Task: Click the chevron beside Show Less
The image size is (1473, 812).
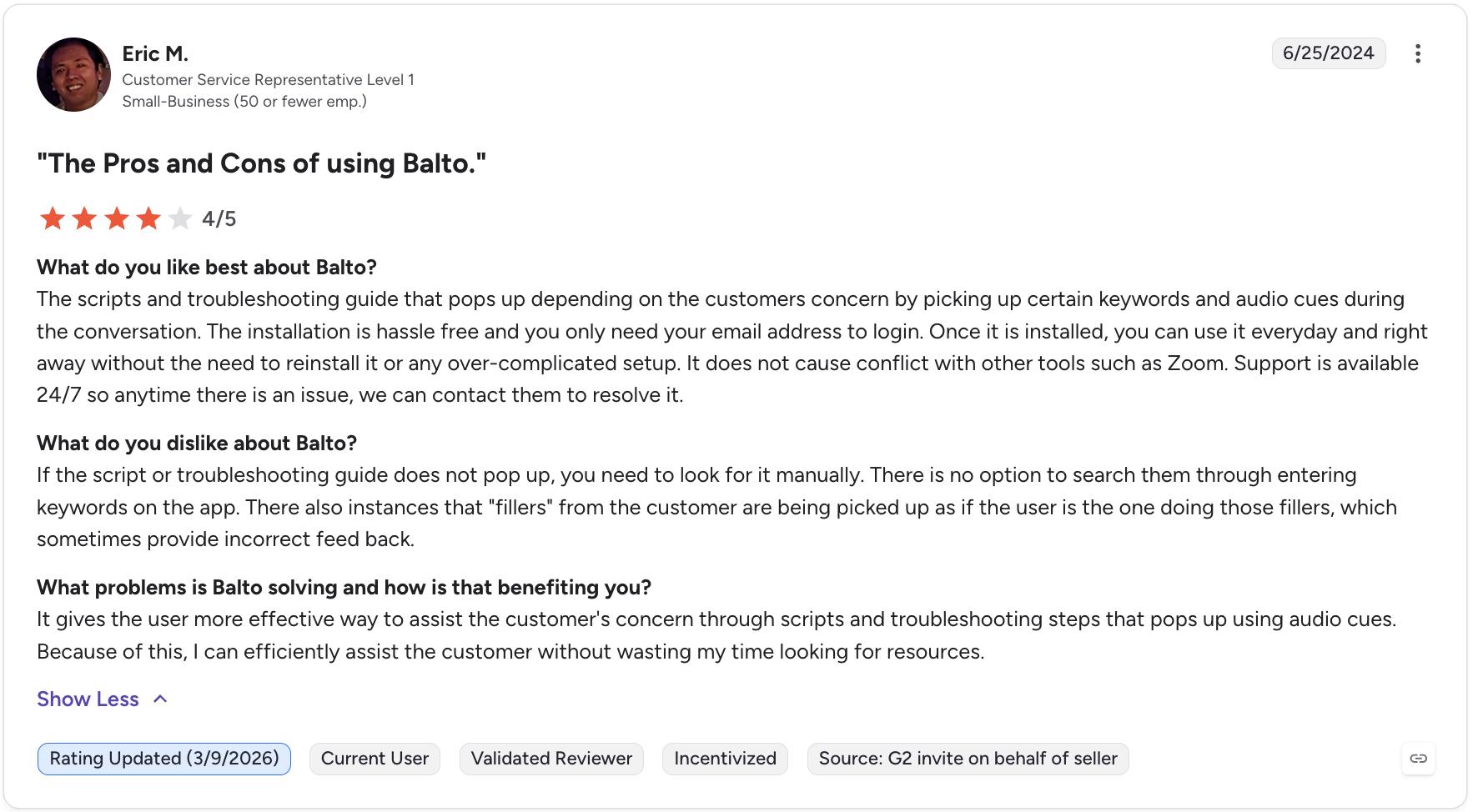Action: tap(160, 699)
